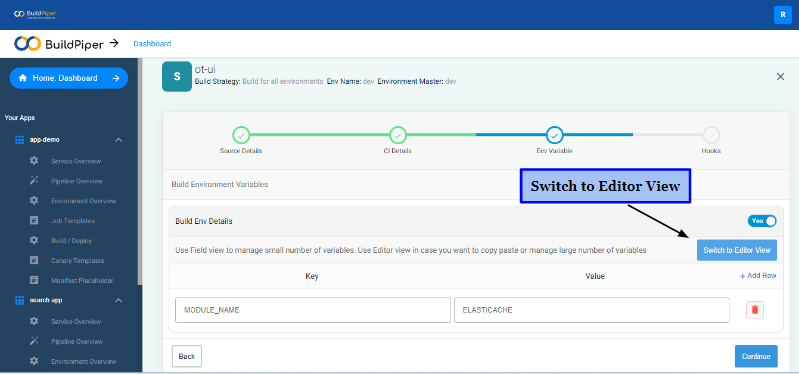799x374 pixels.
Task: Click the Manifest Placeholder icon
Action: click(x=34, y=280)
